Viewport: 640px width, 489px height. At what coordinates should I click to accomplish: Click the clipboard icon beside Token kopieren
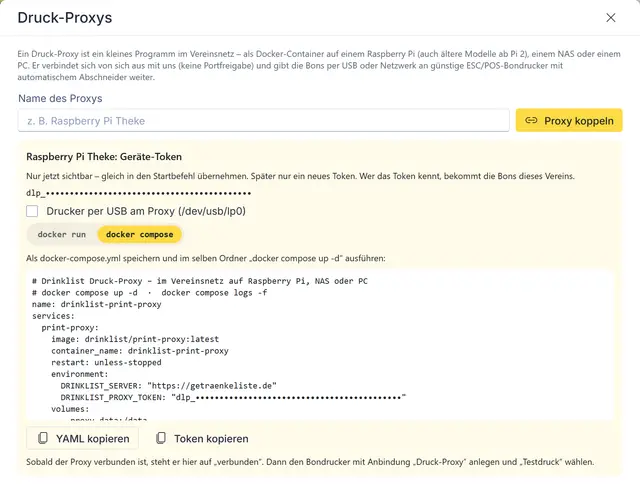click(161, 438)
